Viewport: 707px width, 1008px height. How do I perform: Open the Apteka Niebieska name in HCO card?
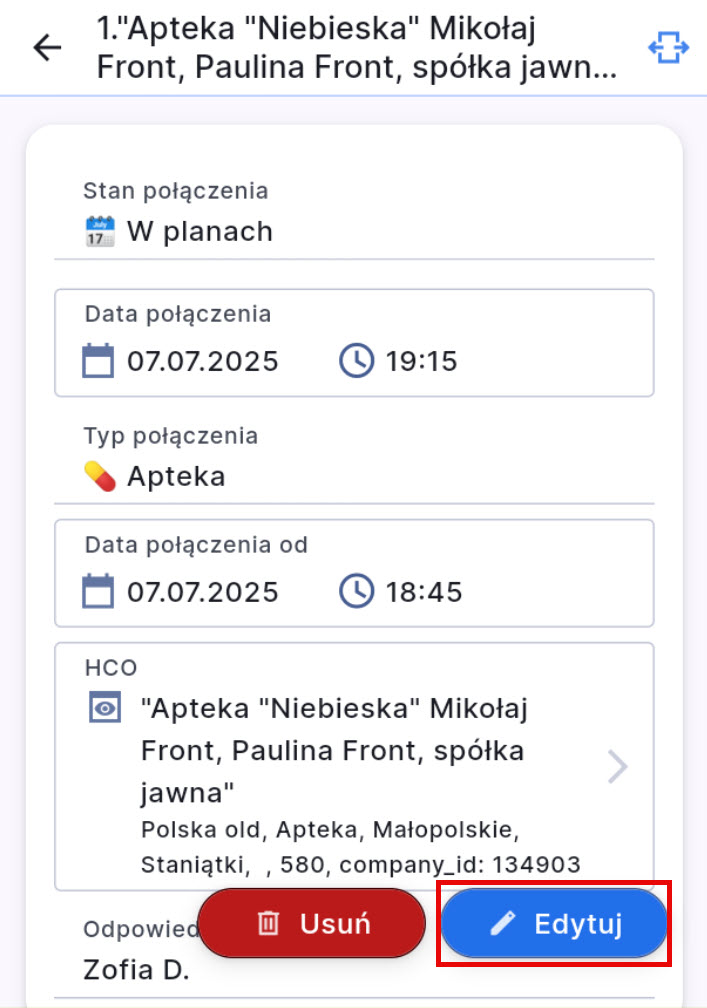(x=334, y=750)
